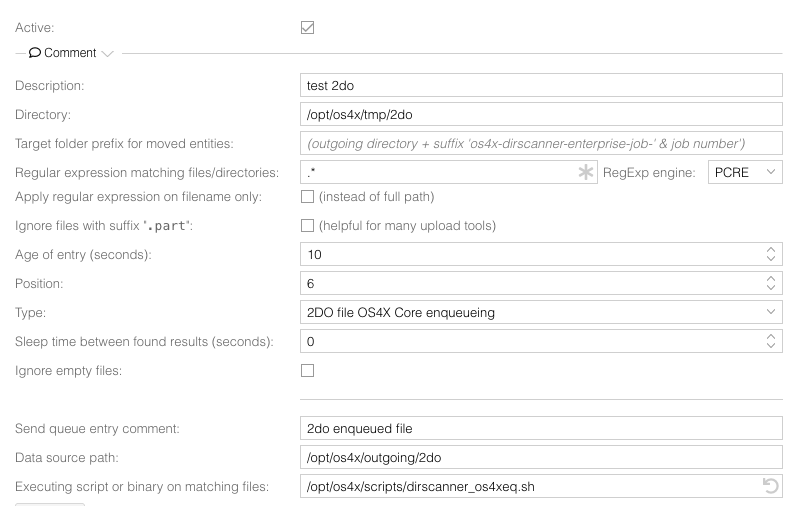Uncheck the Active checkbox
Image resolution: width=791 pixels, height=506 pixels.
[x=307, y=28]
